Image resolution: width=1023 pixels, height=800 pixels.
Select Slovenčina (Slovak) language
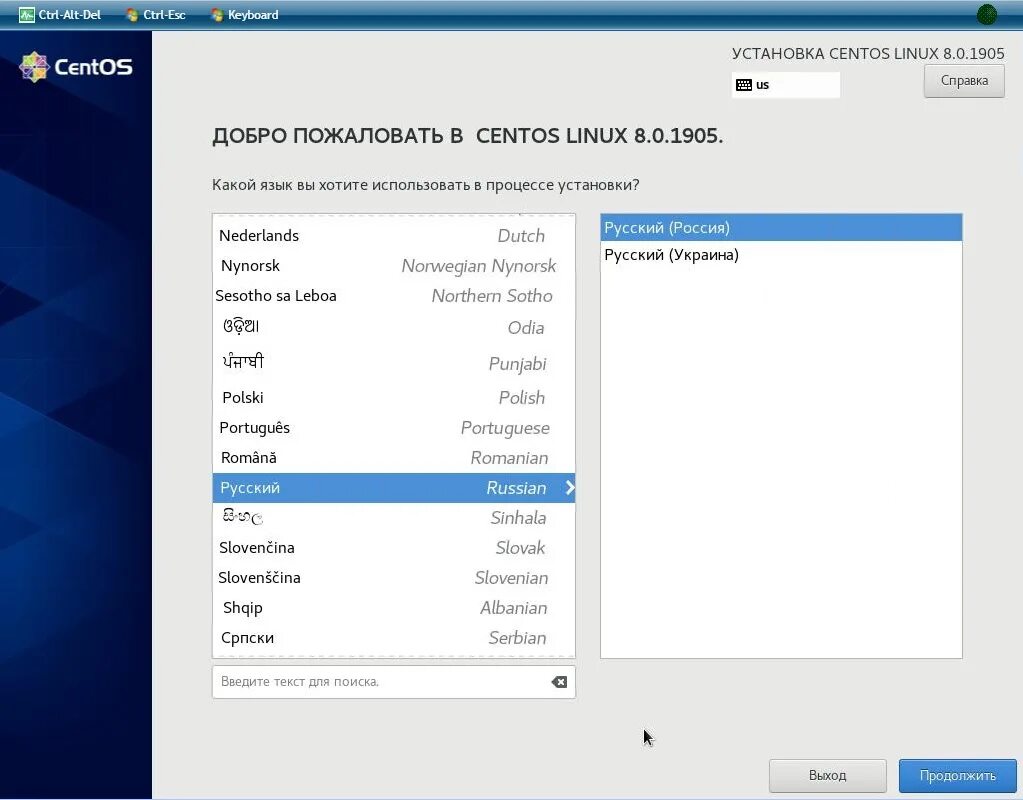[x=393, y=547]
